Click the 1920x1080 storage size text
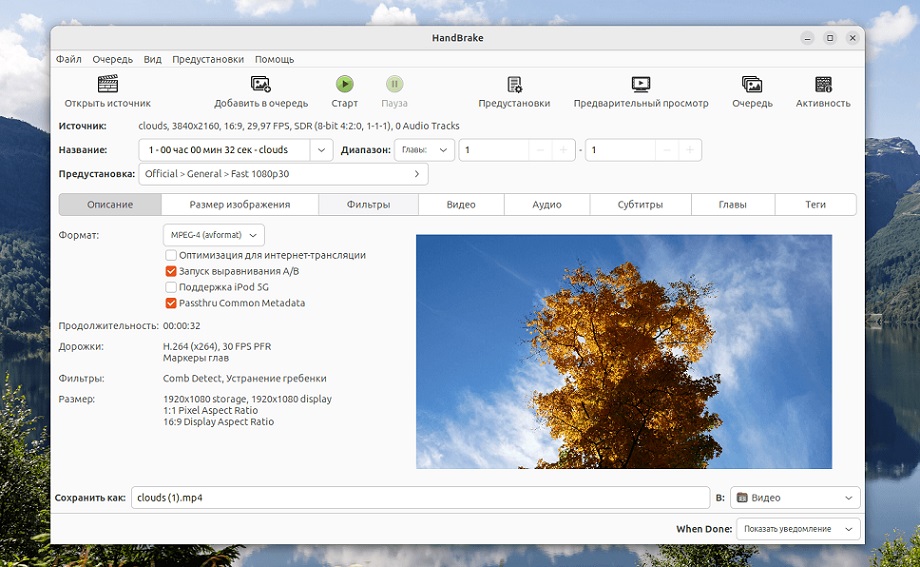This screenshot has width=920, height=567. tap(248, 399)
